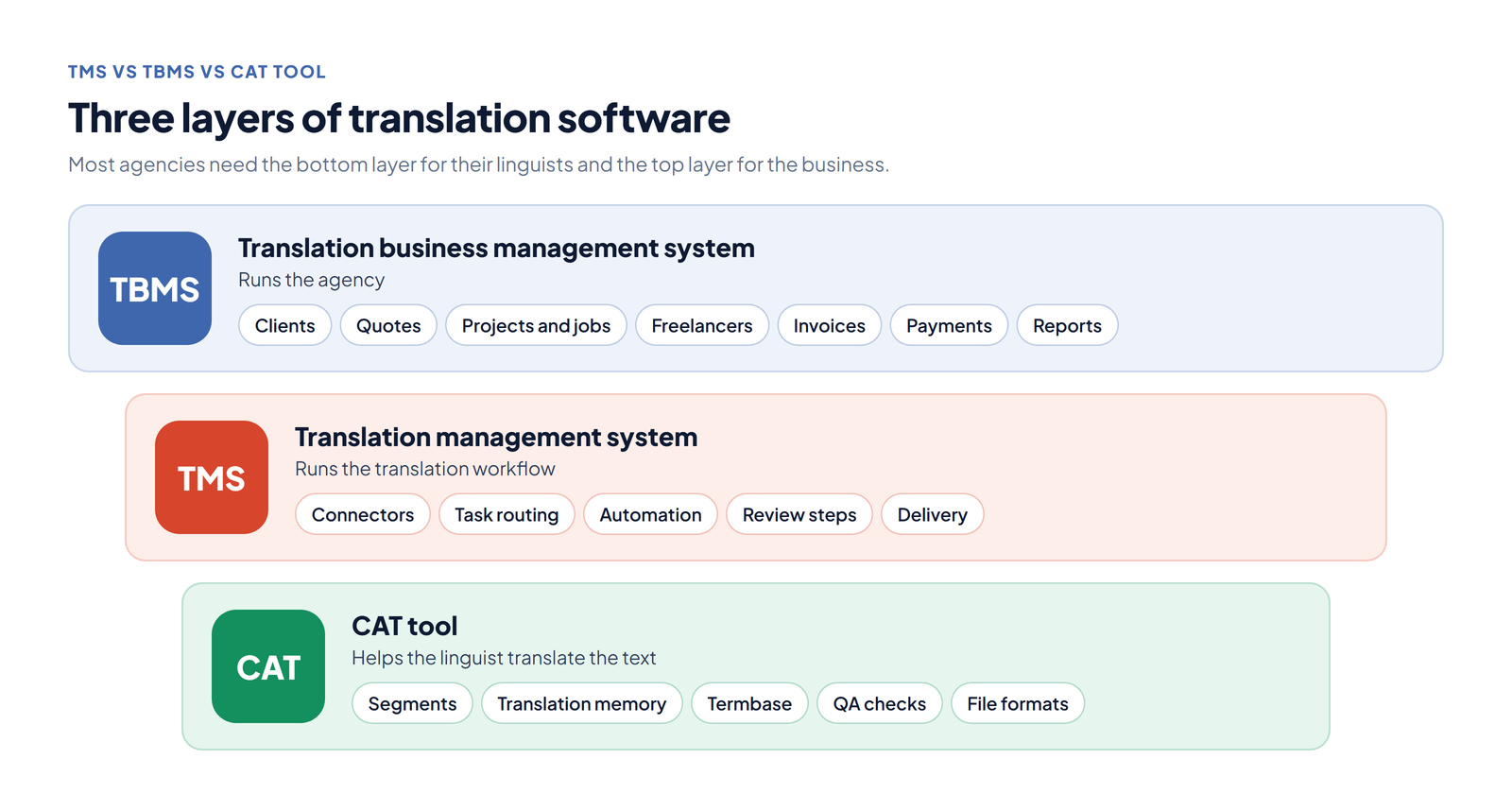The image size is (1512, 811).
Task: Click the Delivery pill
Action: (x=933, y=514)
